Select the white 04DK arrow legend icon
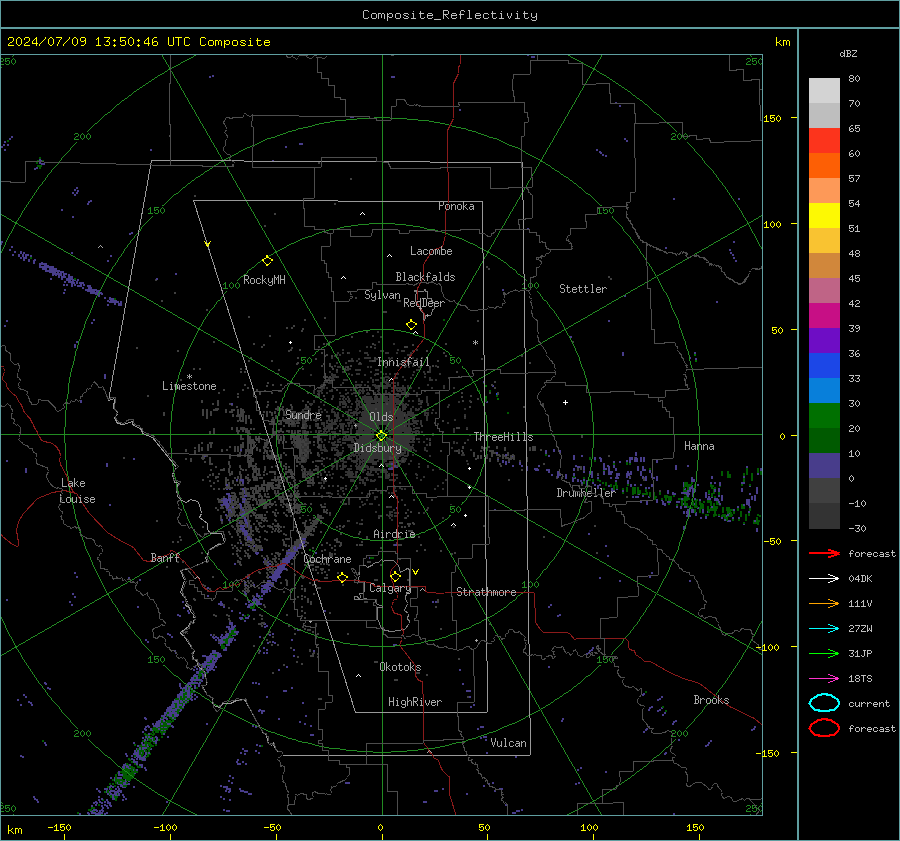900x841 pixels. [824, 579]
